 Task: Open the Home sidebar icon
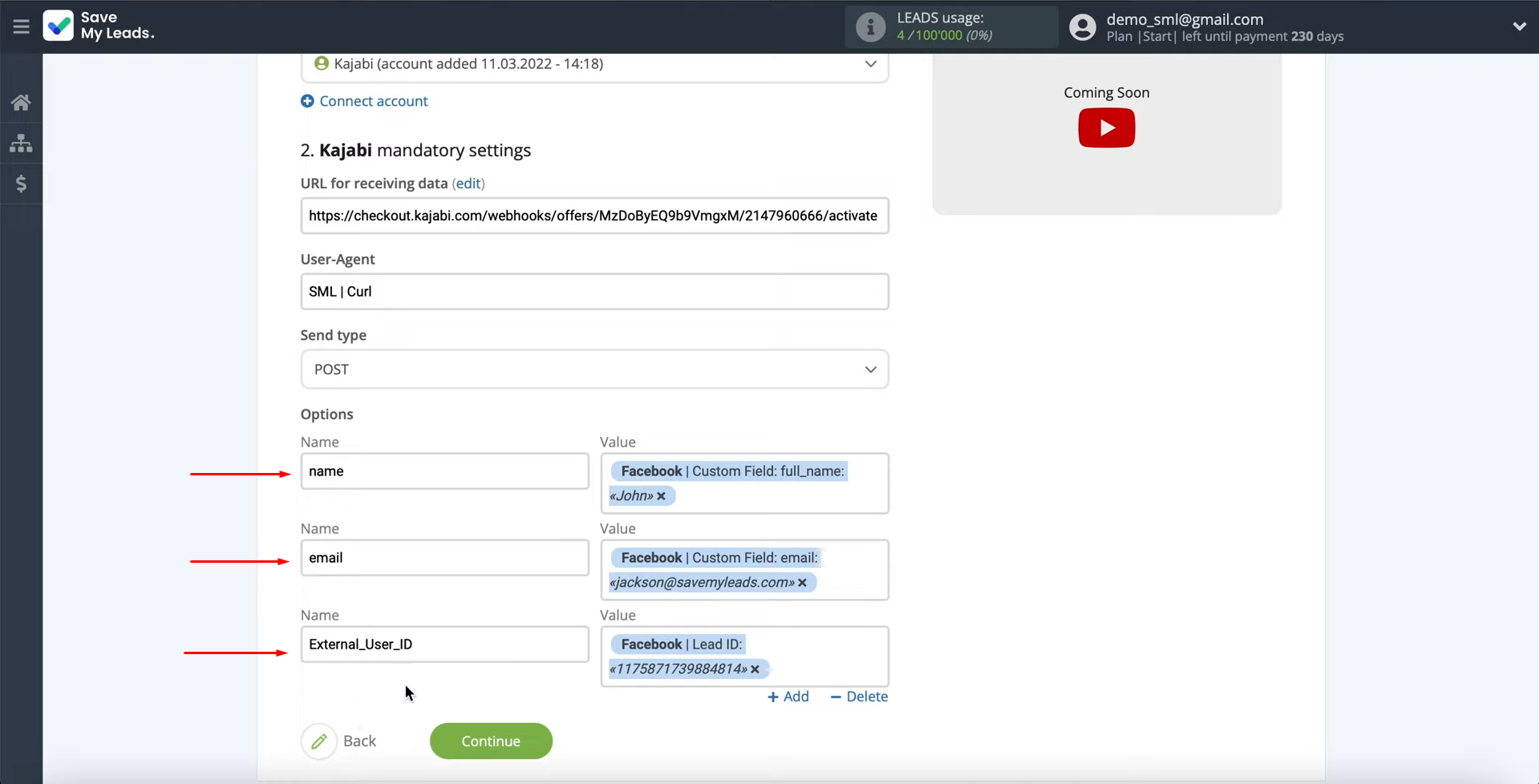21,103
